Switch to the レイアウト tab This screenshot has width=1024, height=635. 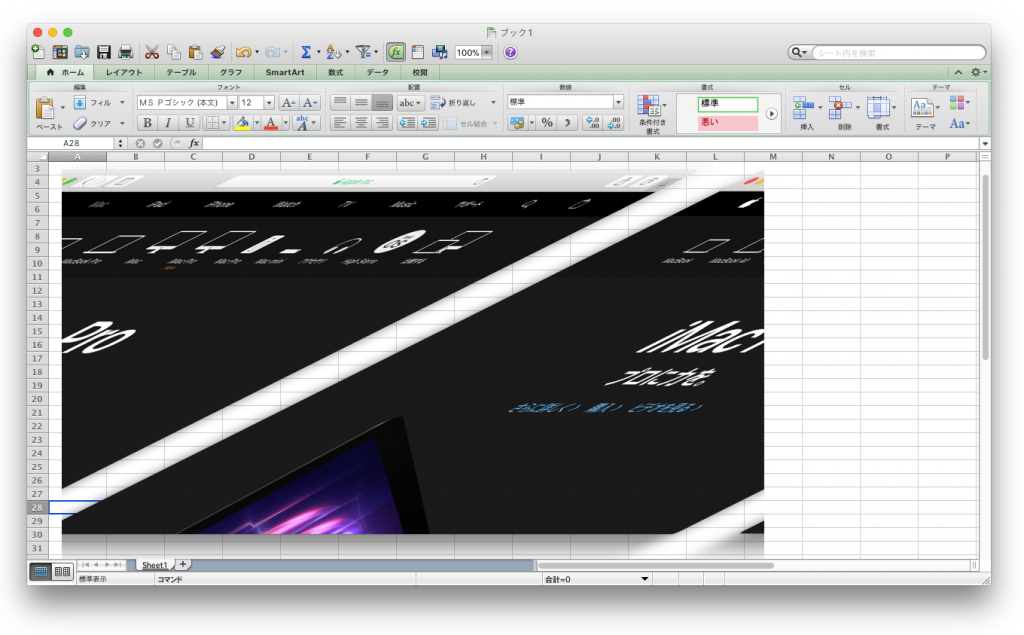(124, 73)
